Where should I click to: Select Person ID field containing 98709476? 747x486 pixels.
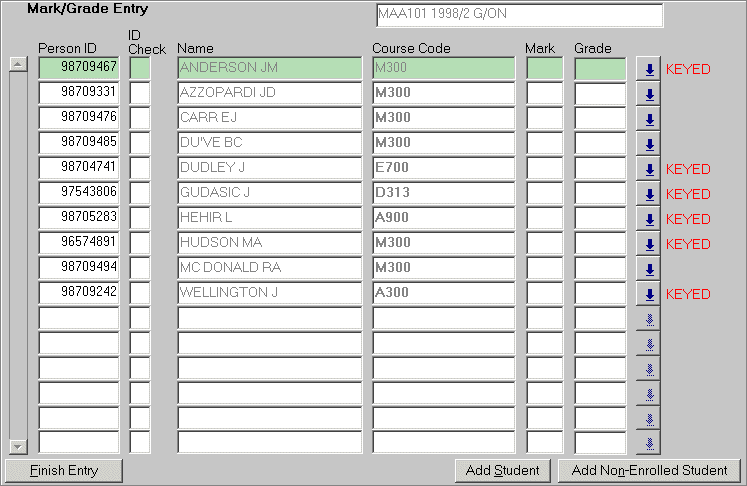[x=79, y=118]
